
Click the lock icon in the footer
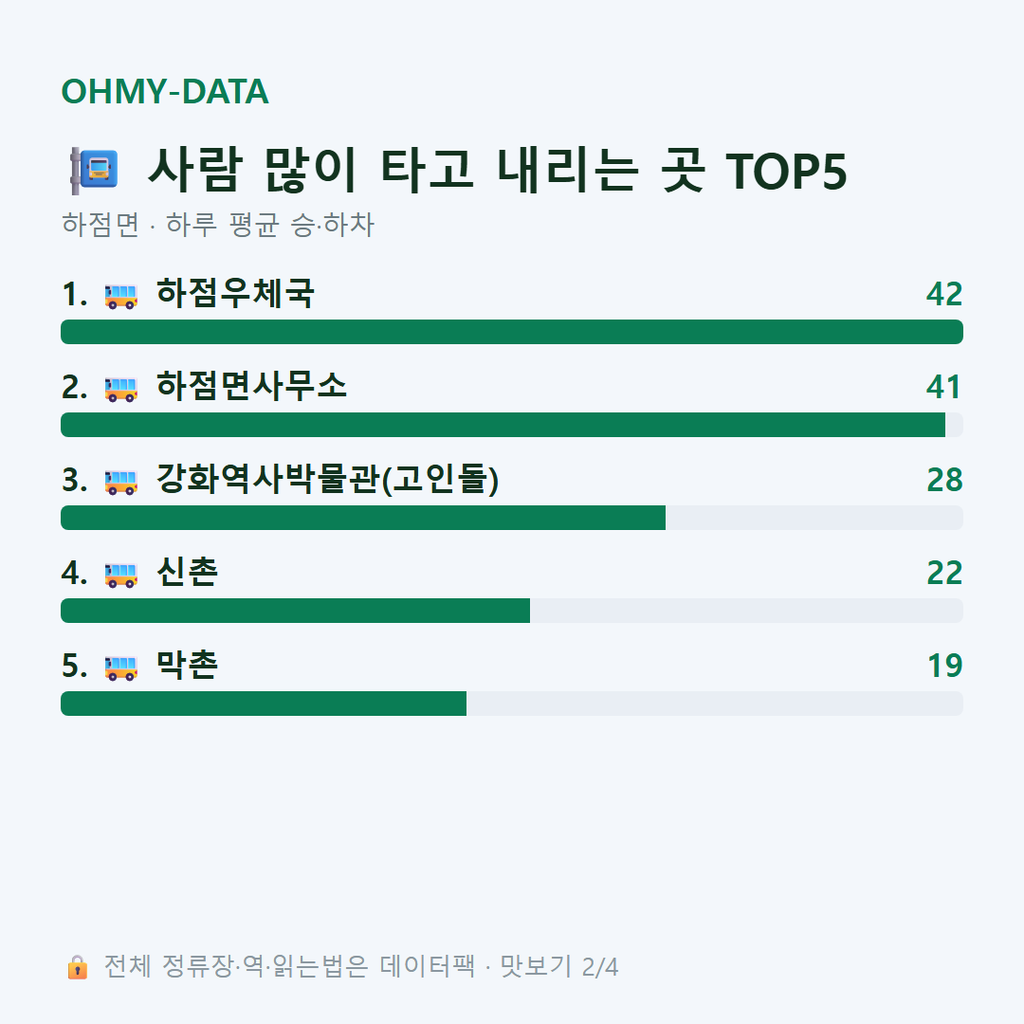[x=77, y=967]
